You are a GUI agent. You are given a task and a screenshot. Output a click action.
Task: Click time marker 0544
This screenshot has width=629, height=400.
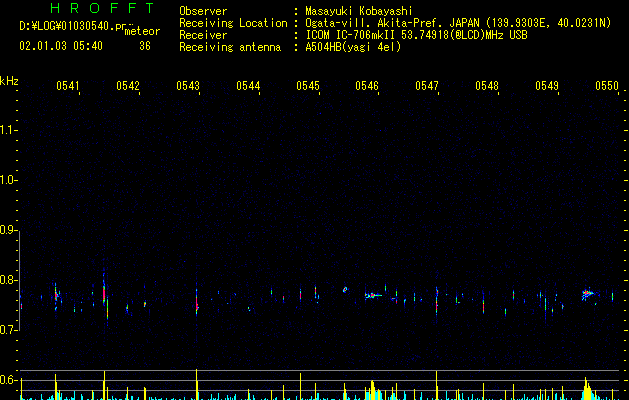pyautogui.click(x=248, y=86)
